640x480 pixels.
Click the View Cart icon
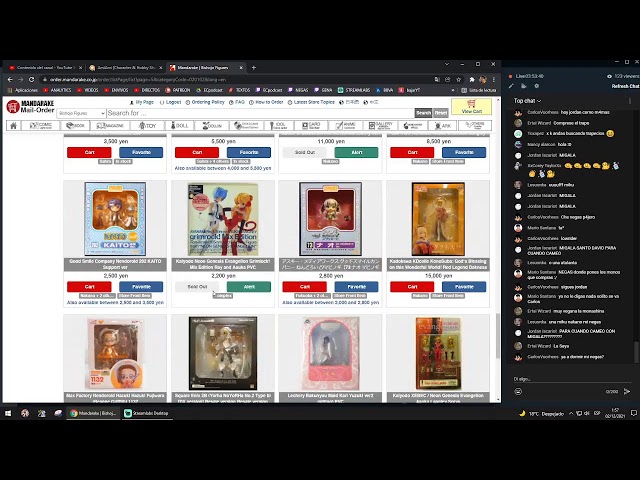click(471, 107)
